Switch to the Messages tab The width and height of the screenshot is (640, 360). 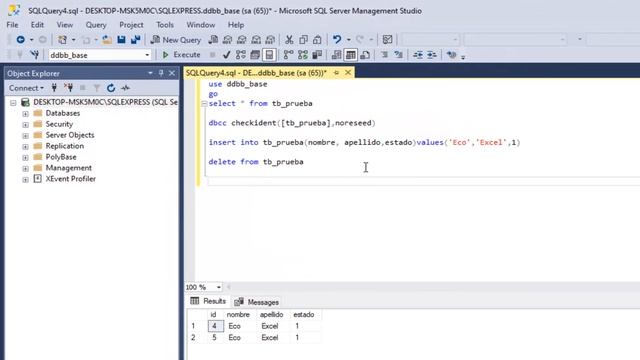click(x=257, y=302)
